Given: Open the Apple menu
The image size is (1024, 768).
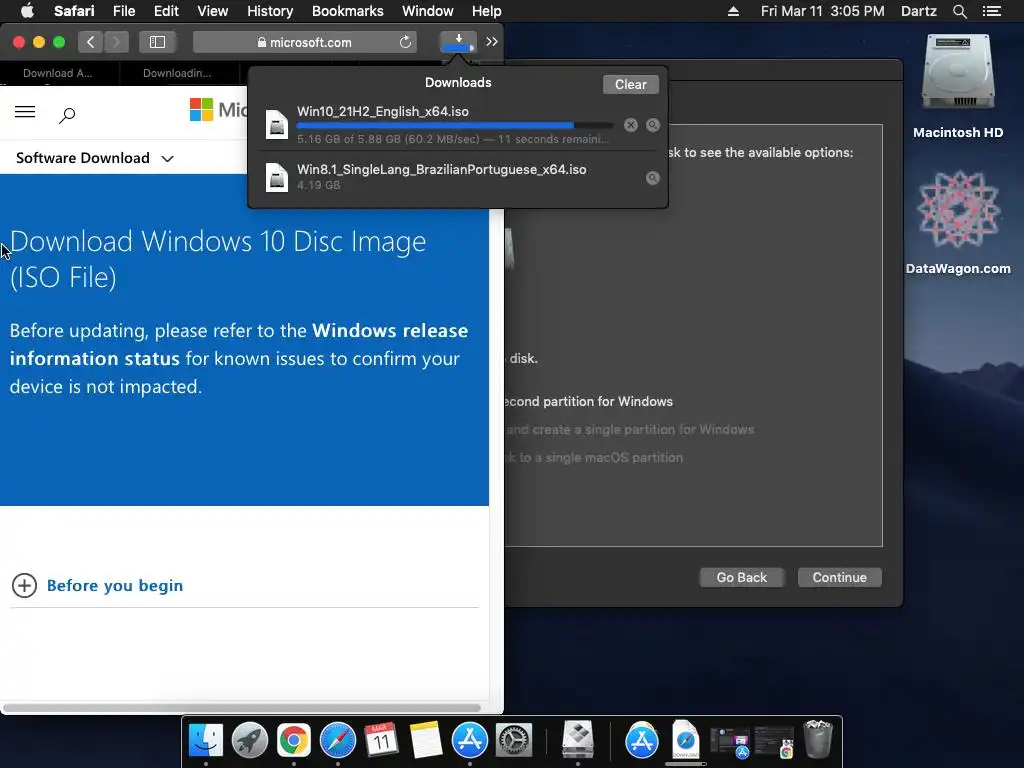Looking at the screenshot, I should point(27,11).
